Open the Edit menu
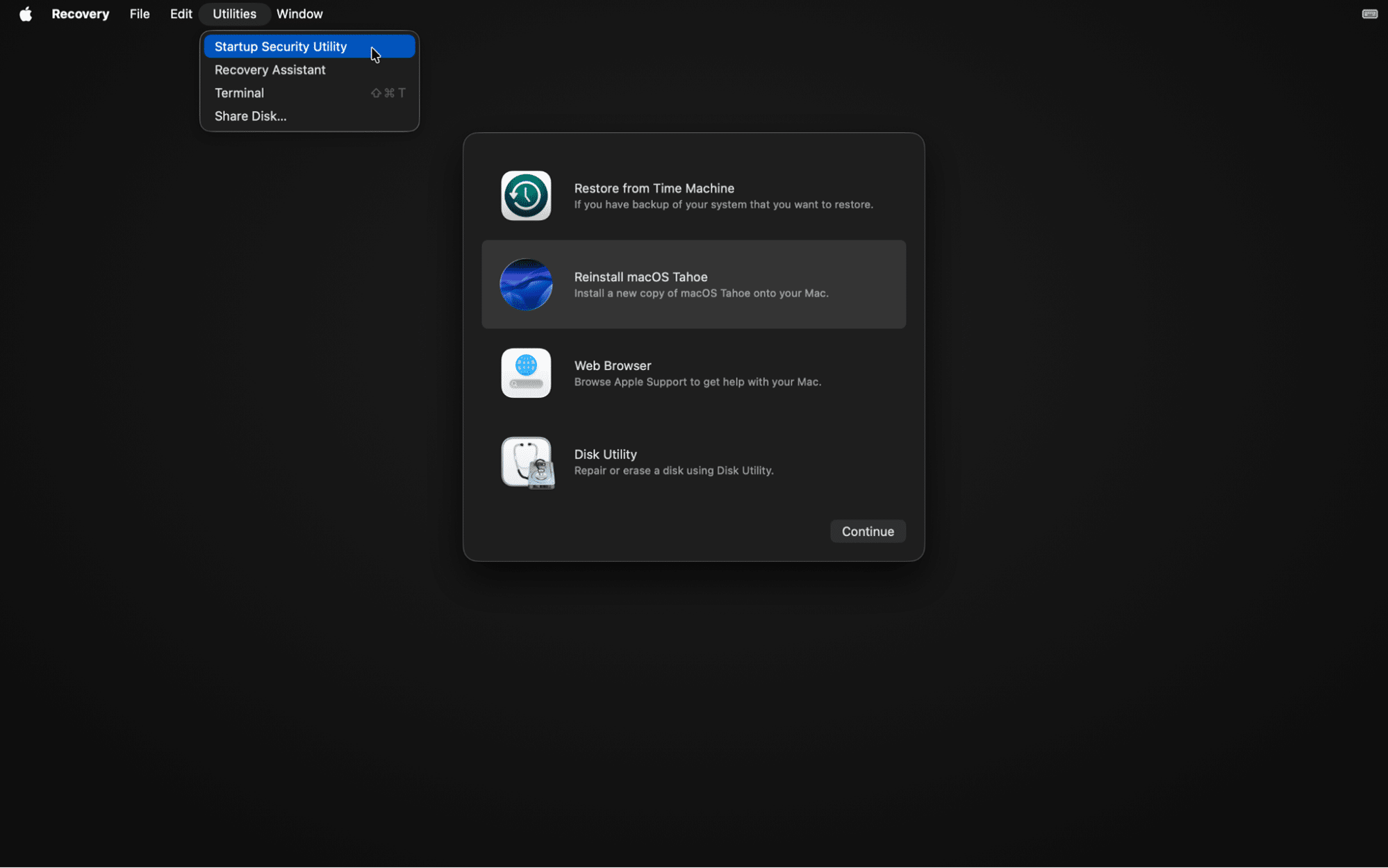This screenshot has height=868, width=1388. tap(180, 13)
